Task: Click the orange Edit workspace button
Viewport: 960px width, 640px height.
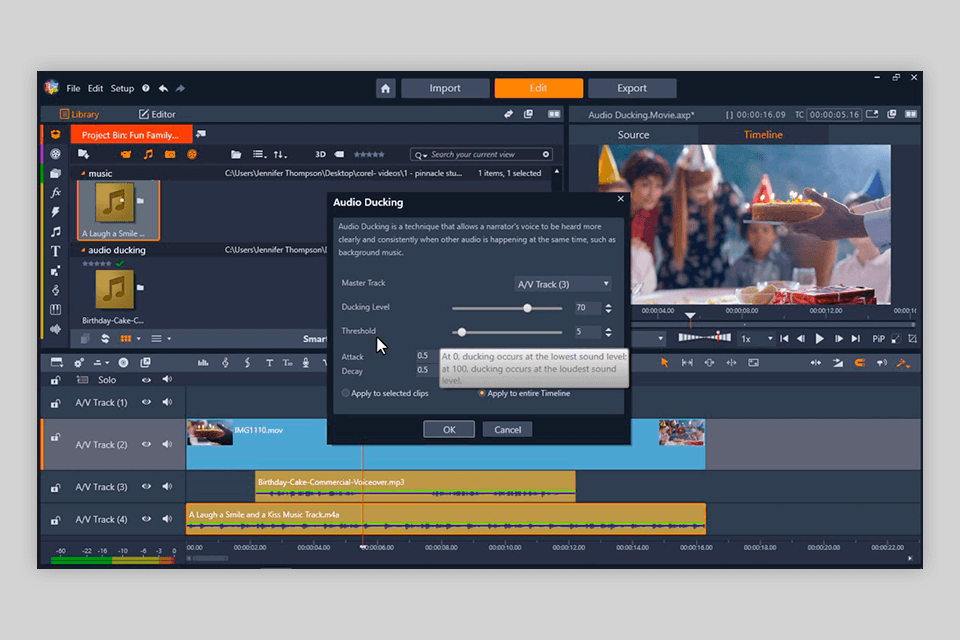Action: pos(539,88)
